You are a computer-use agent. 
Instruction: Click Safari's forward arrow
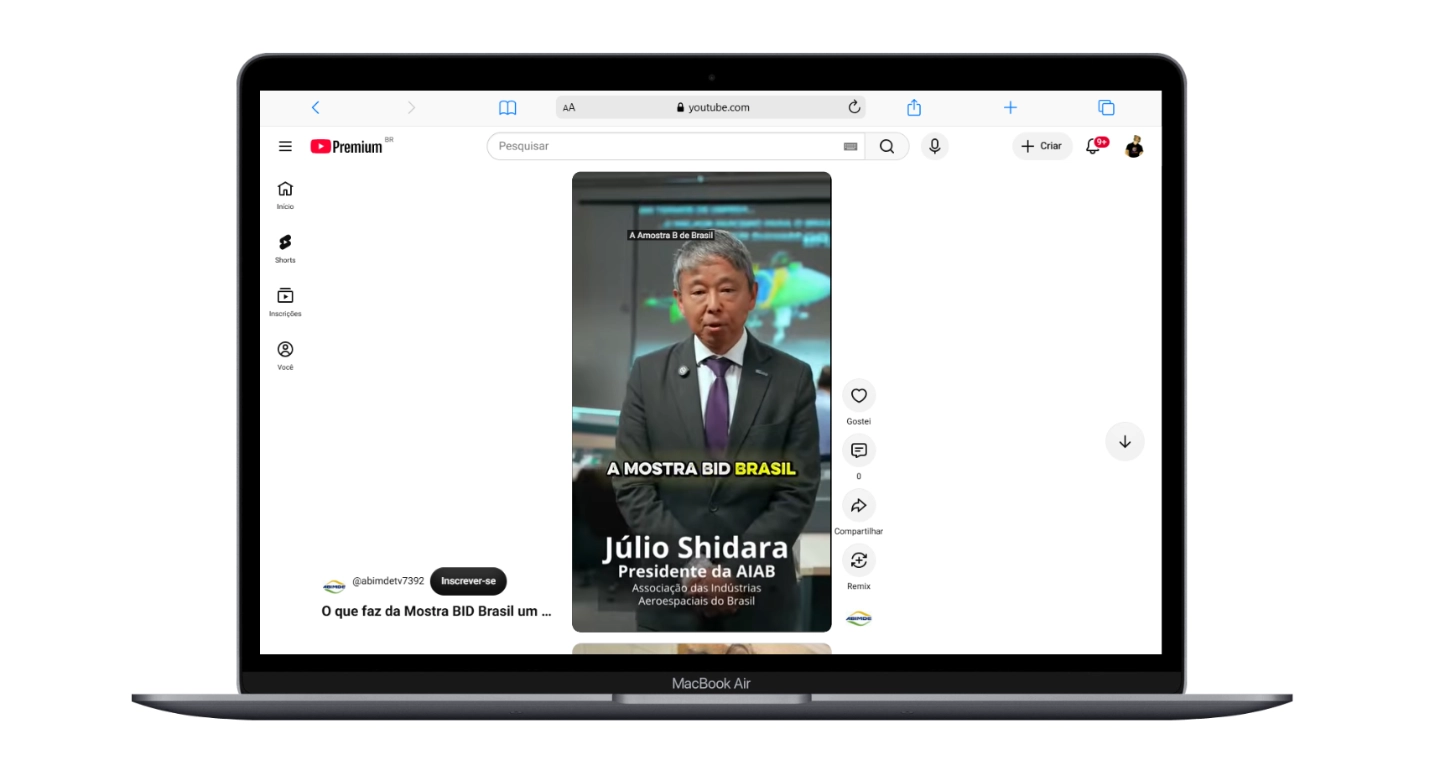click(411, 108)
